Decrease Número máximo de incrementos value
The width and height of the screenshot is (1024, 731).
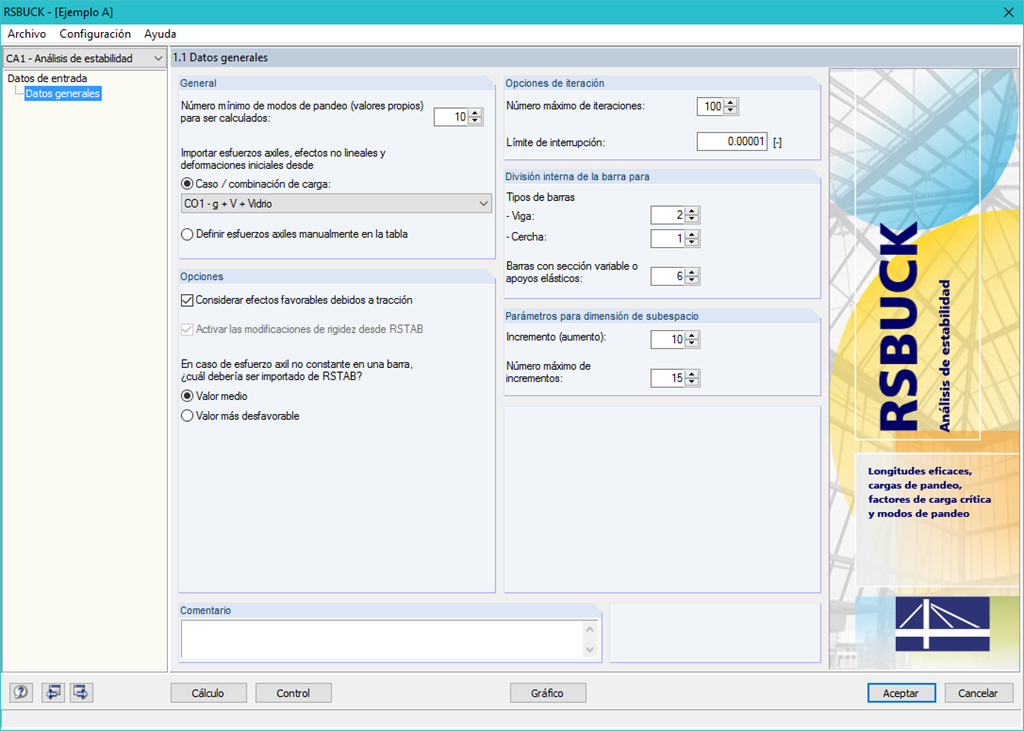click(692, 382)
